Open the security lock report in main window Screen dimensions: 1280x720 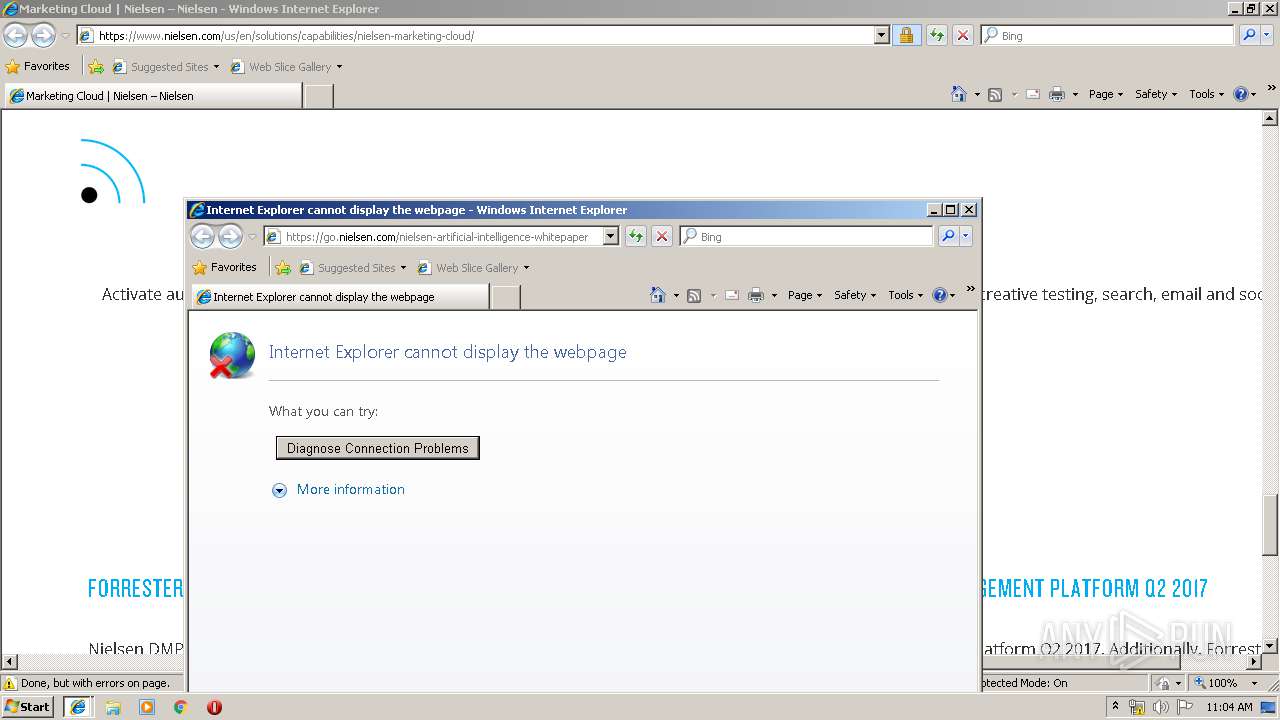pos(906,35)
